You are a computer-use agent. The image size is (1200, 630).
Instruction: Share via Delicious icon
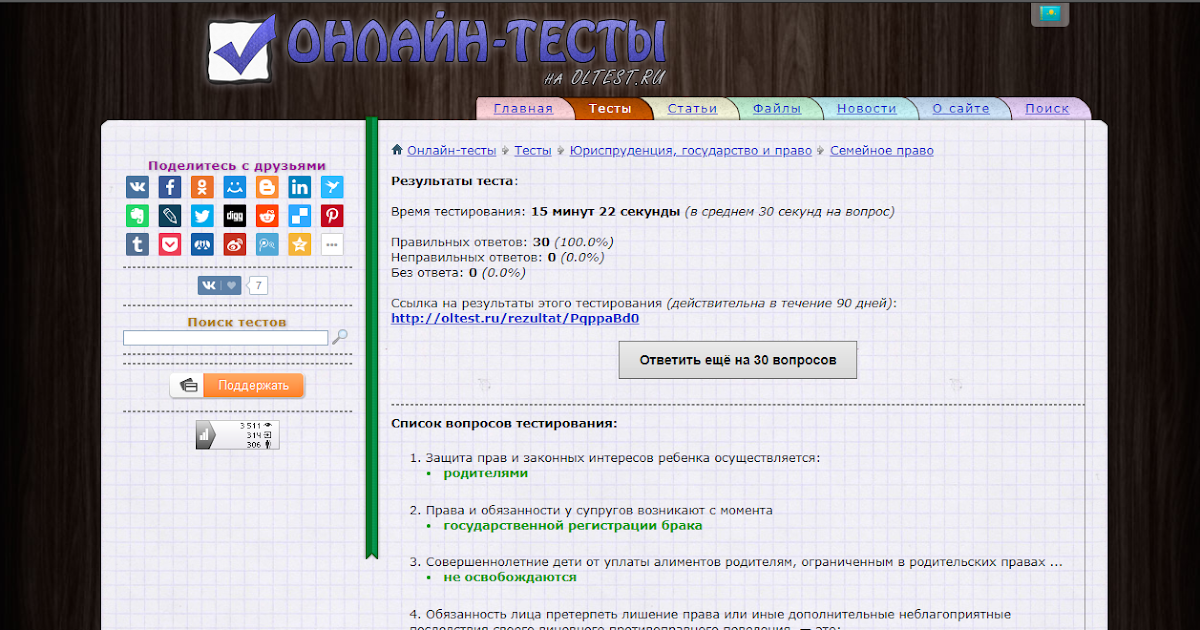click(300, 216)
